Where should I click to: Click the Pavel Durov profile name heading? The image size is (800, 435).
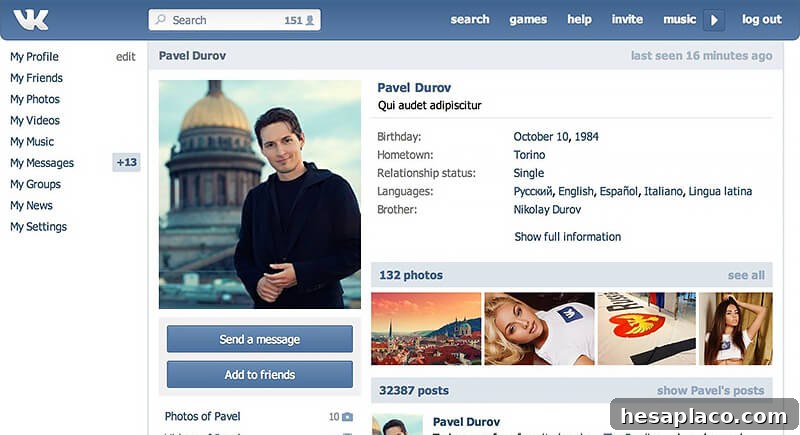[x=414, y=88]
